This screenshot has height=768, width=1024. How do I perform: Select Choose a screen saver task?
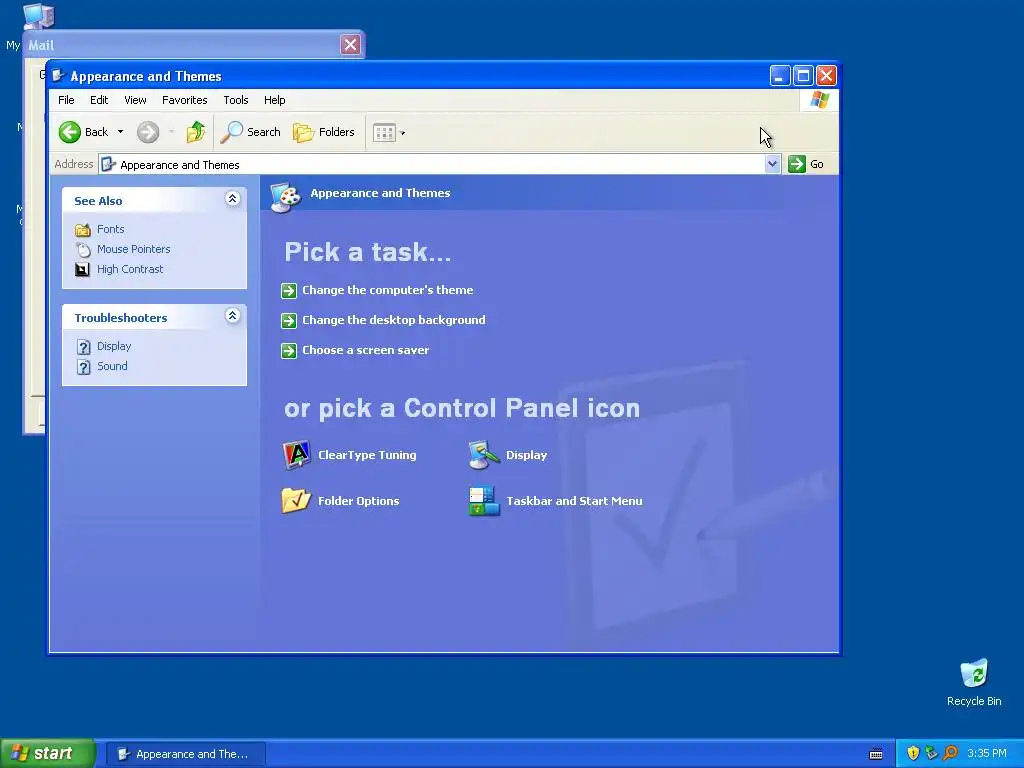coord(366,350)
